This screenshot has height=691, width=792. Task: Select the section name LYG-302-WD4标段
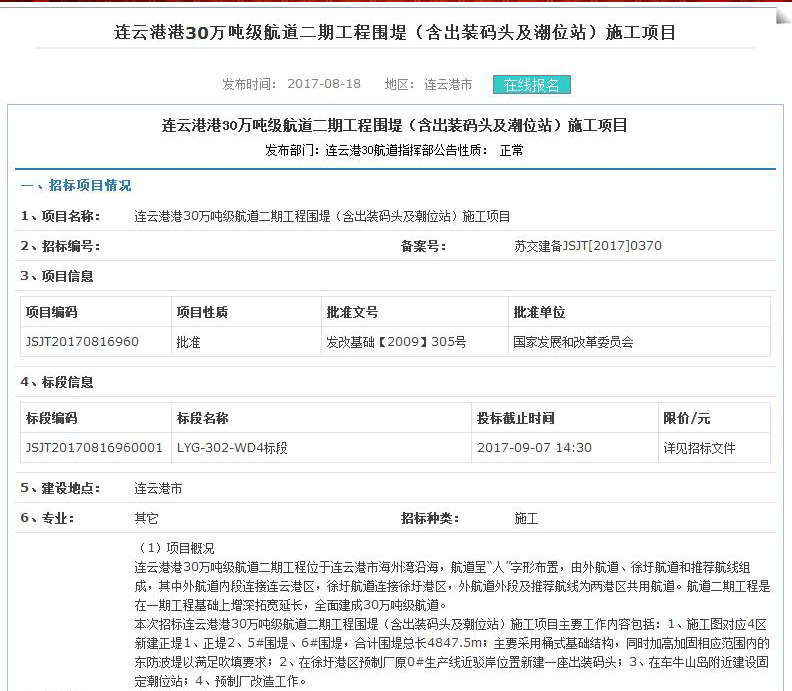pos(232,448)
